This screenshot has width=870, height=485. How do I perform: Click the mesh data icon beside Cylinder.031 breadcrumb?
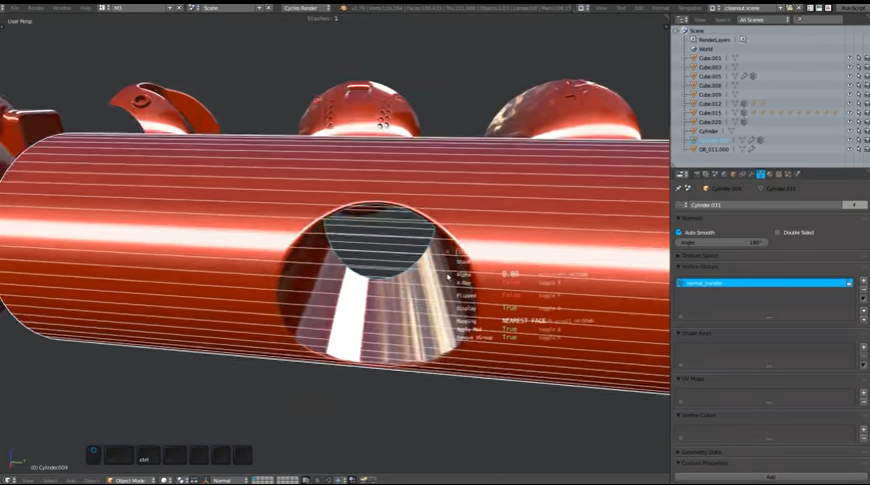coord(761,188)
